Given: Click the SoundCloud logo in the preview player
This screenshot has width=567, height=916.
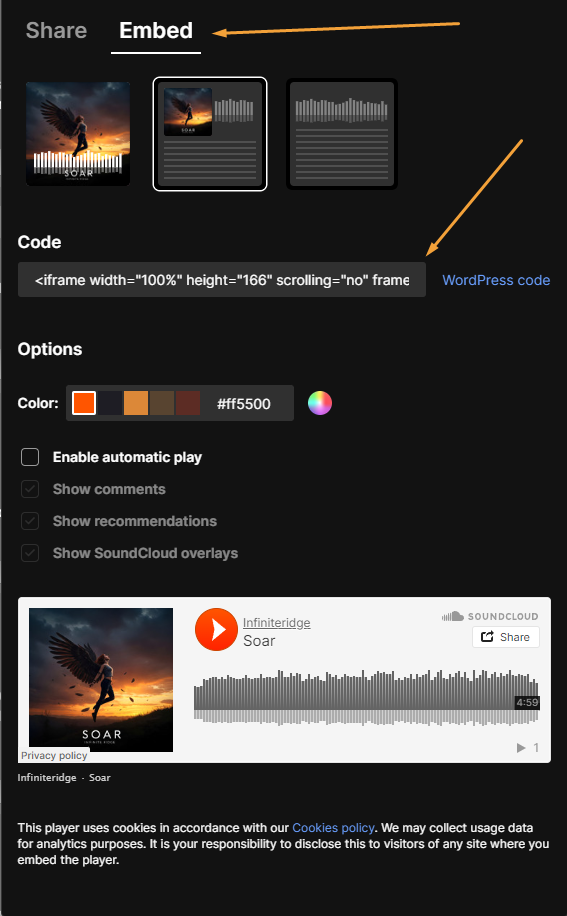Looking at the screenshot, I should click(x=490, y=616).
